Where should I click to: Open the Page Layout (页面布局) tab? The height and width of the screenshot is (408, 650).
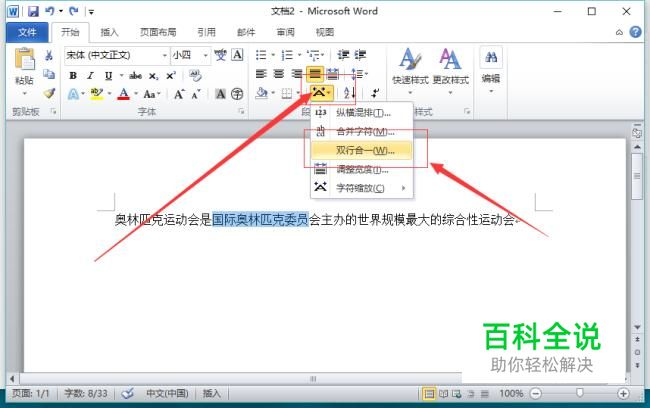coord(158,32)
